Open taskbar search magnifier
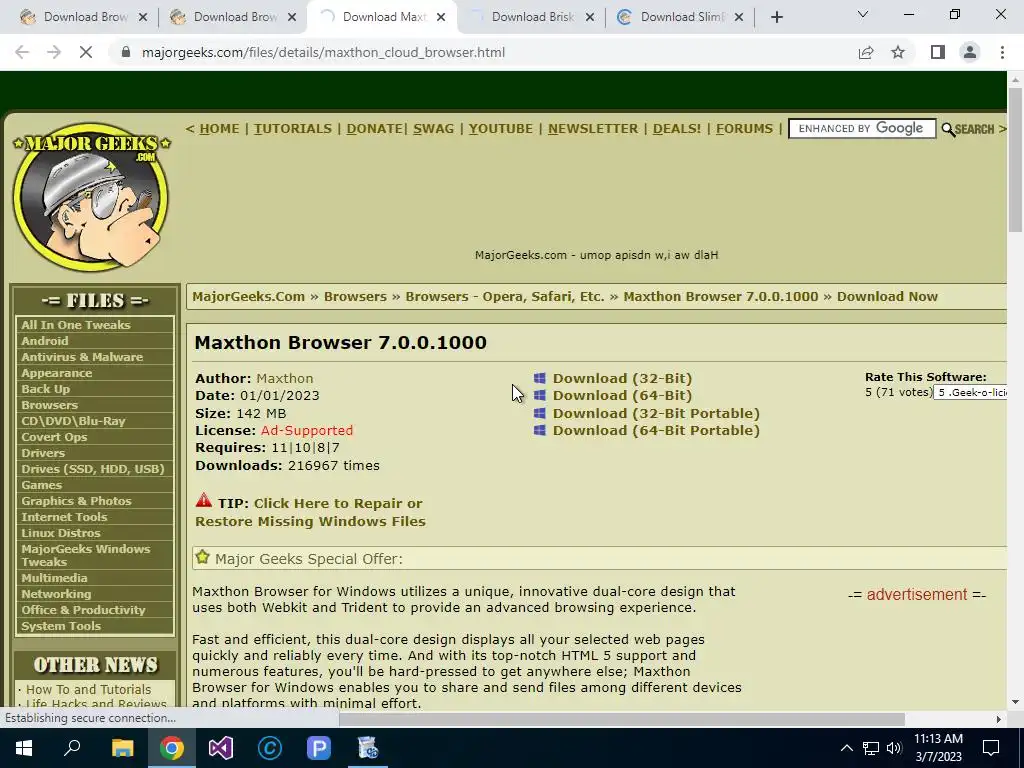The image size is (1024, 768). (x=72, y=748)
